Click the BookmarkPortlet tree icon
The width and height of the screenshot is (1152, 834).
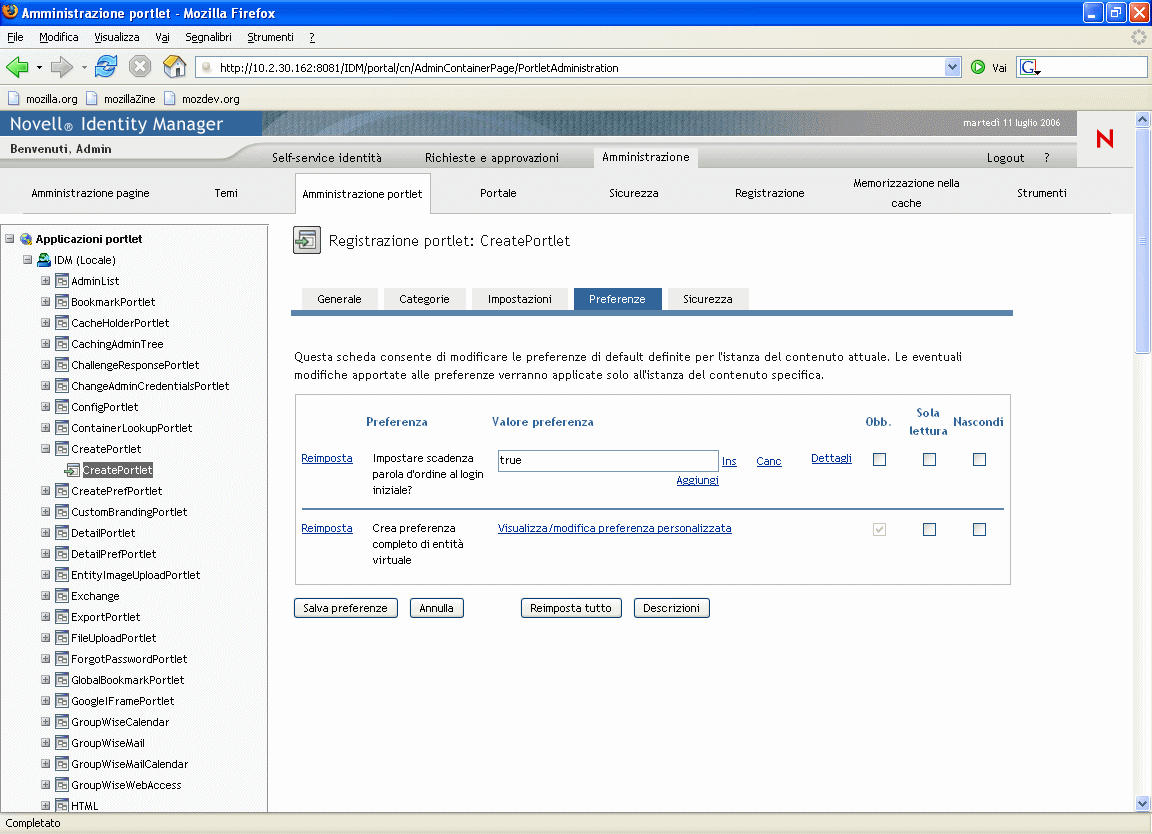62,302
